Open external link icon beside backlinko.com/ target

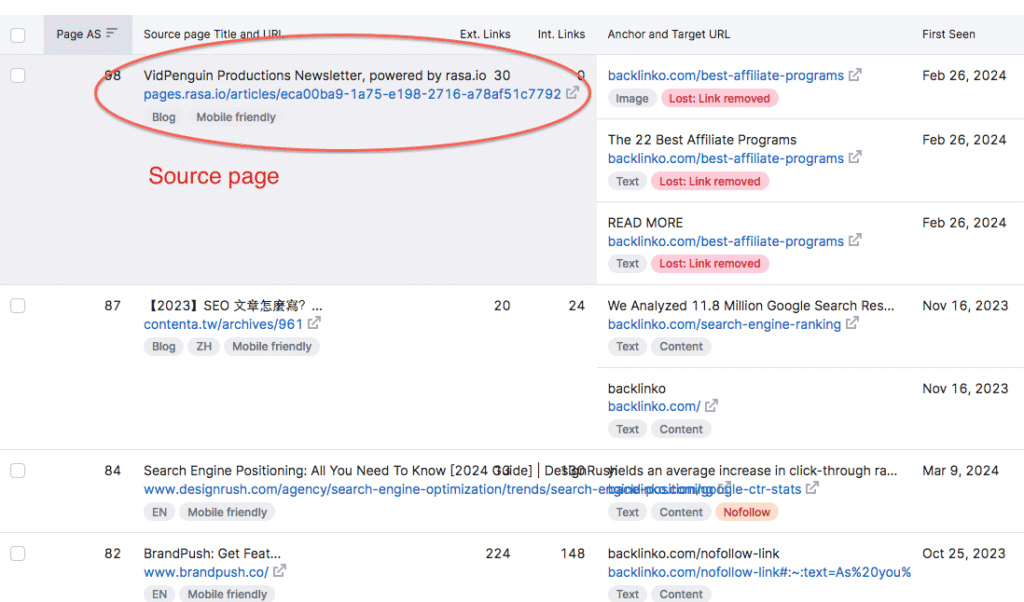coord(711,406)
